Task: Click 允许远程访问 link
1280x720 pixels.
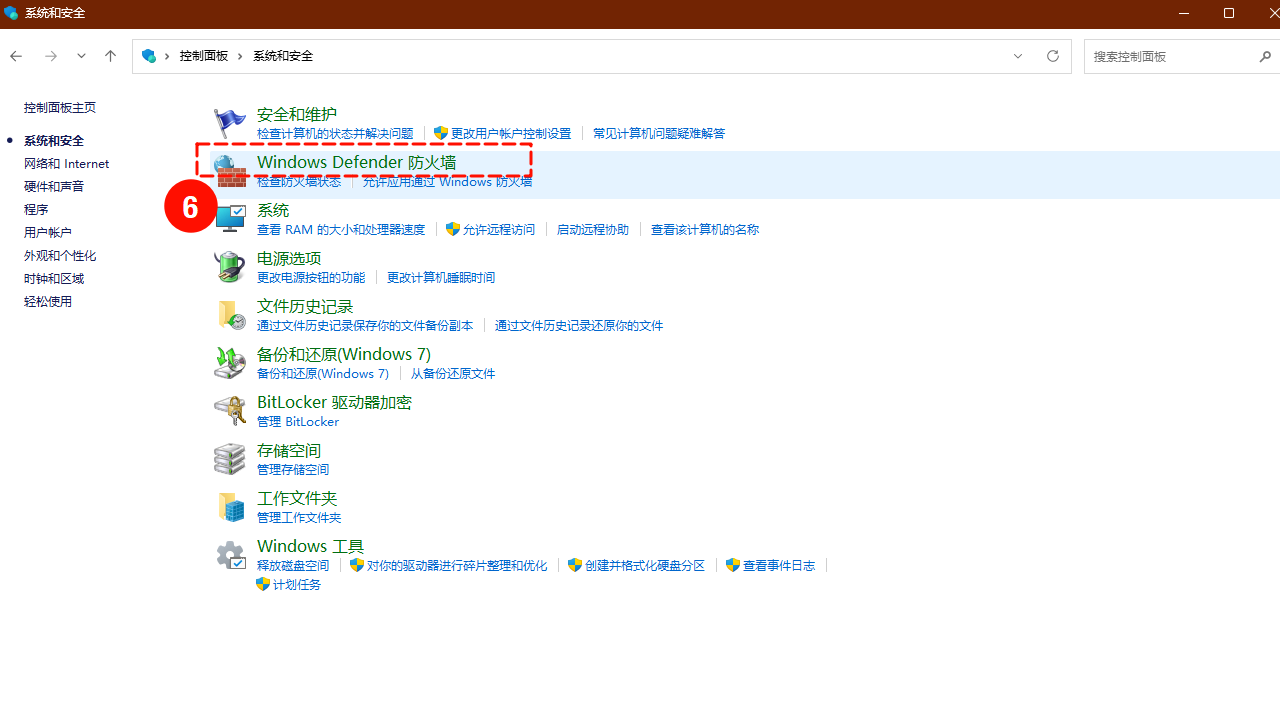Action: (499, 229)
